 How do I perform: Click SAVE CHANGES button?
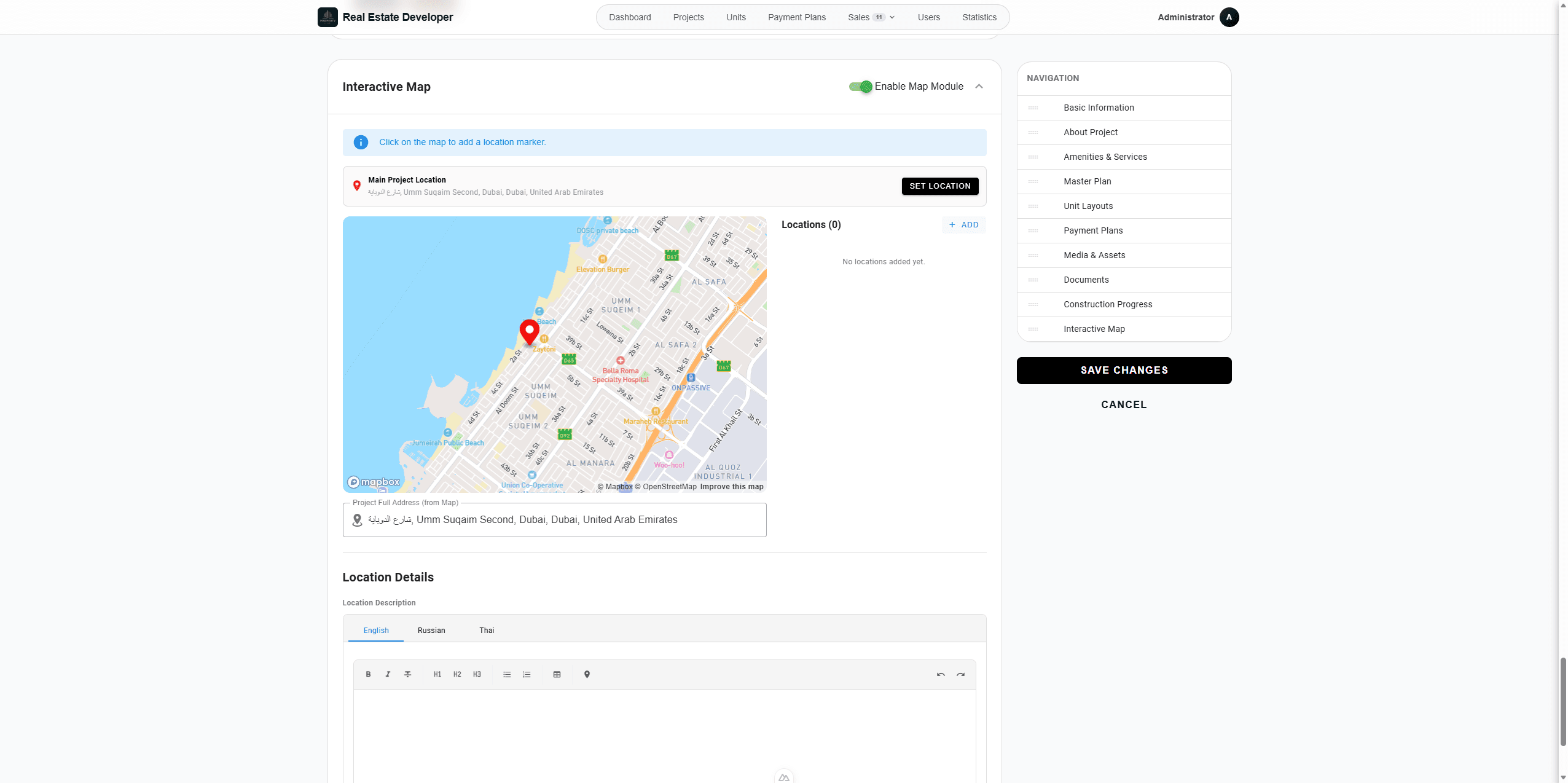pos(1124,370)
